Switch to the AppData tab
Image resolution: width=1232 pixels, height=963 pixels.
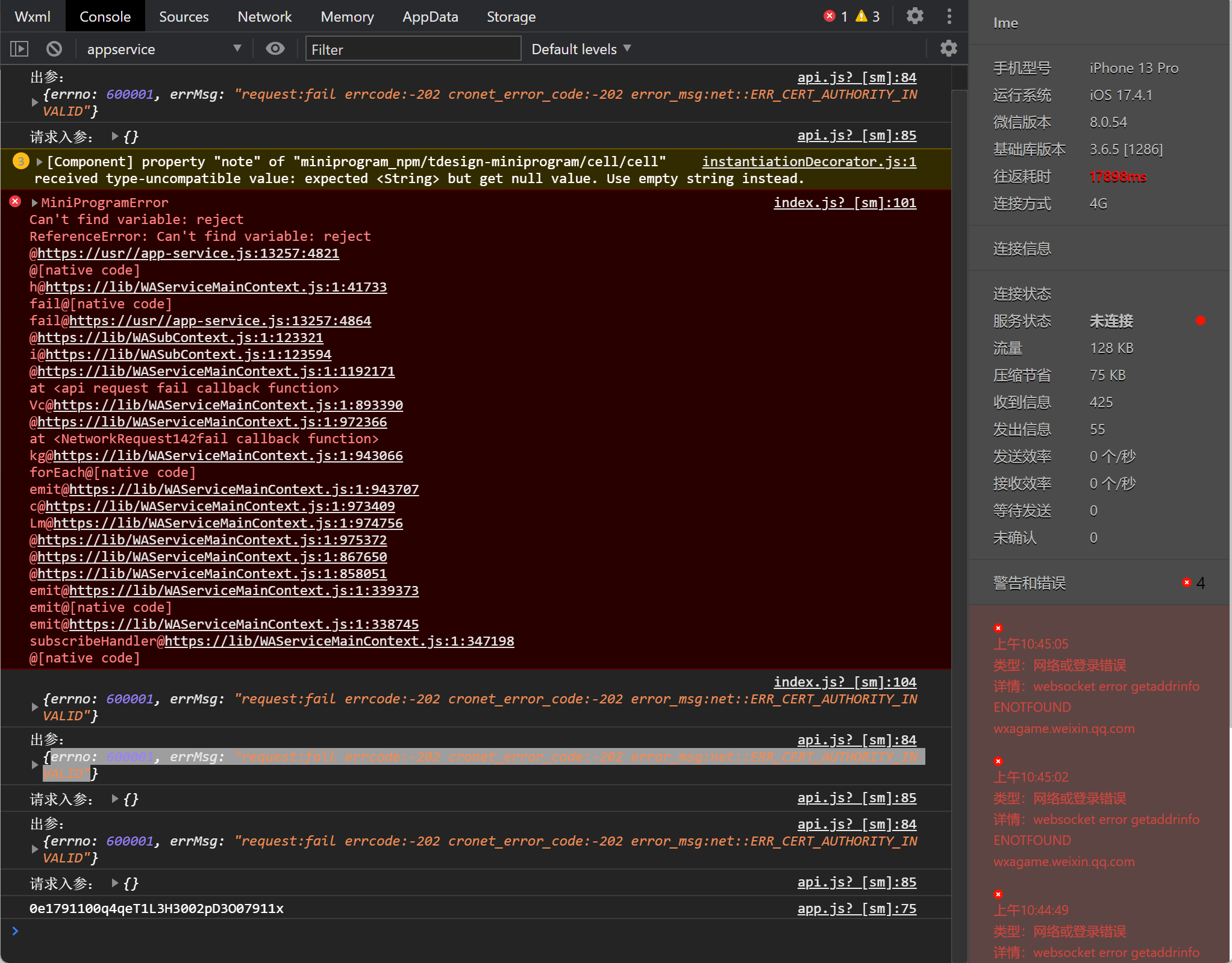430,16
